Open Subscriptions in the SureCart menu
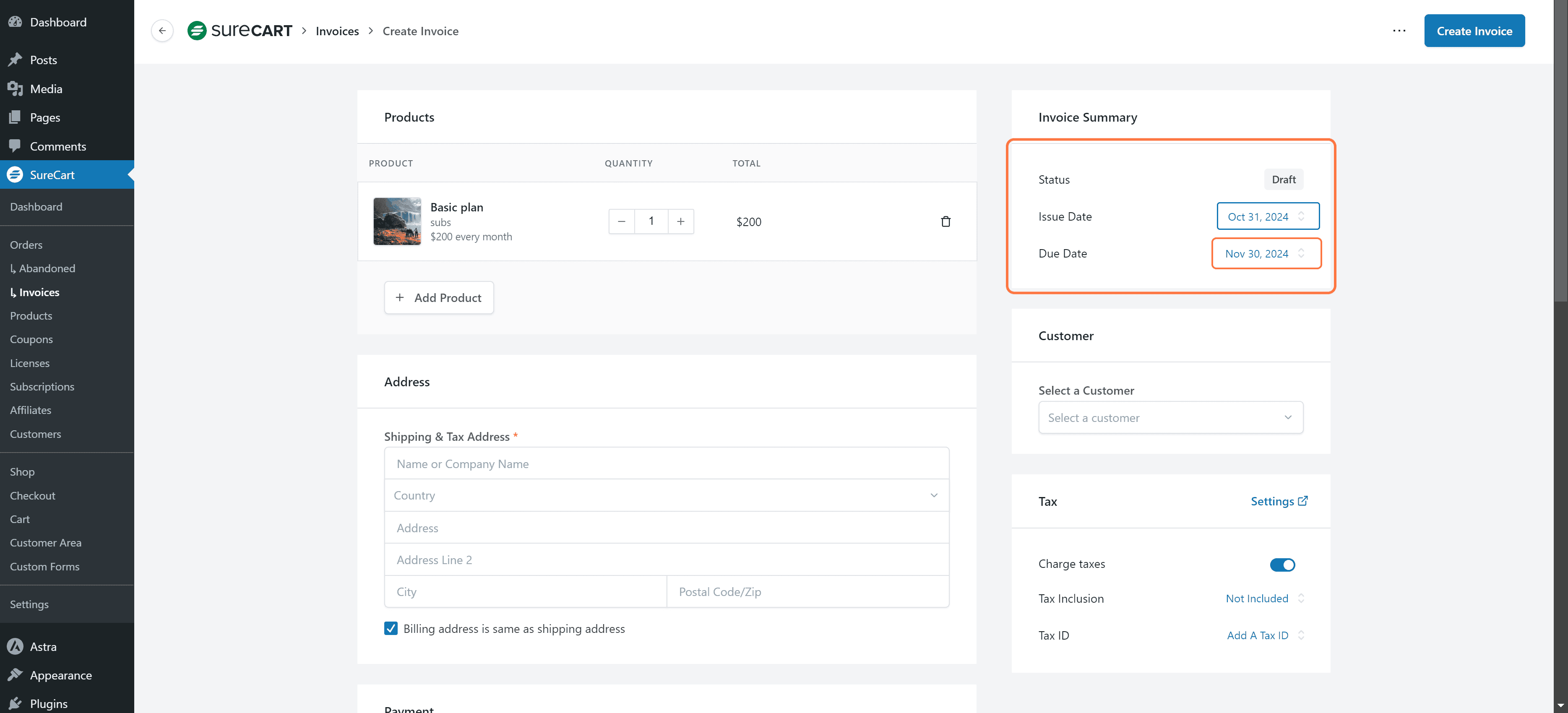This screenshot has width=1568, height=713. (x=42, y=387)
